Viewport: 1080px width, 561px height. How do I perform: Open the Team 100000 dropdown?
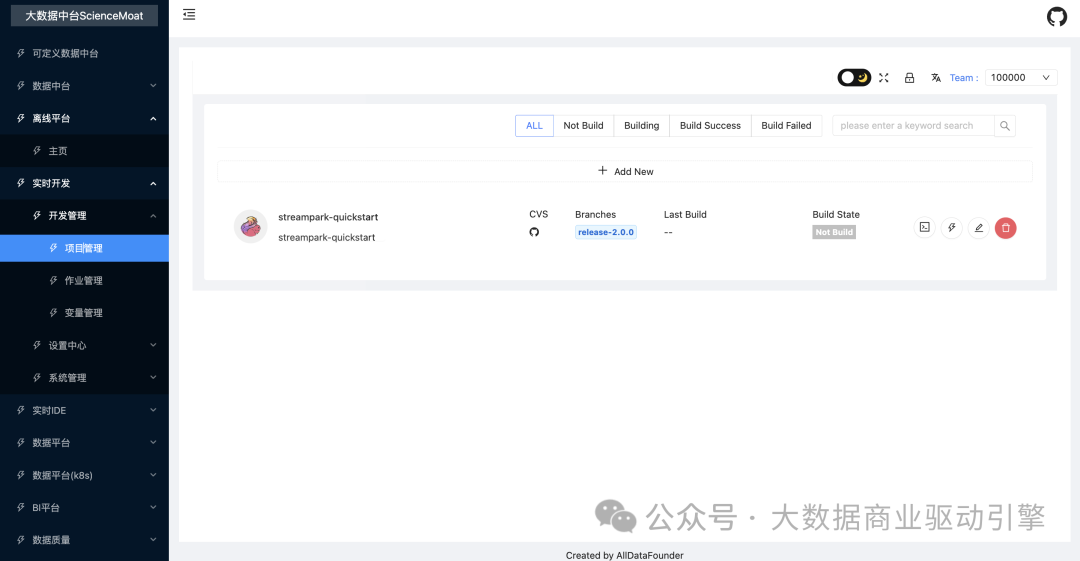(1021, 78)
